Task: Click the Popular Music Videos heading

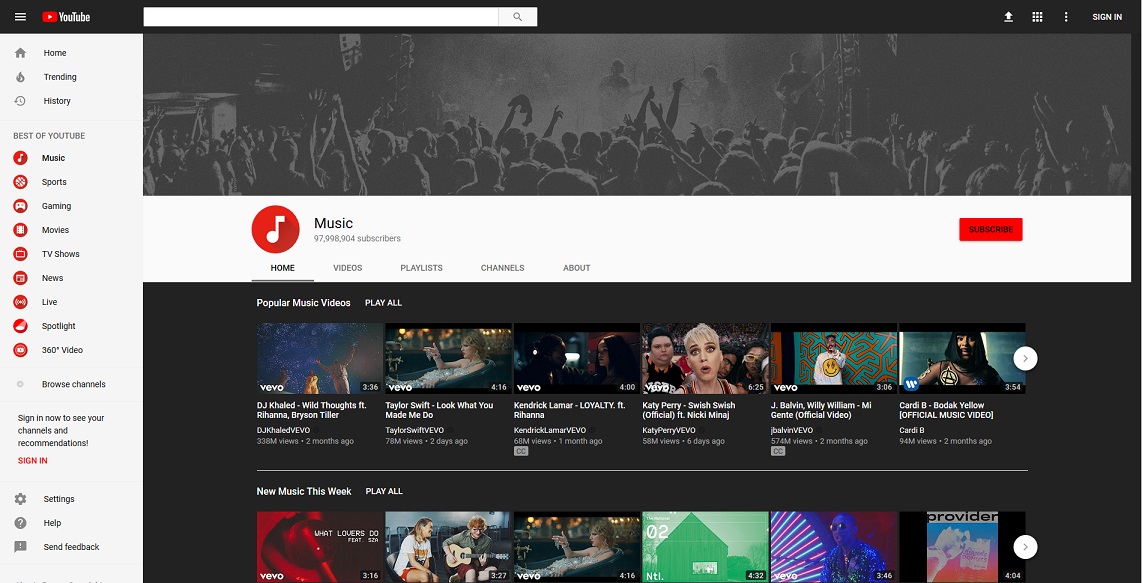Action: point(304,303)
